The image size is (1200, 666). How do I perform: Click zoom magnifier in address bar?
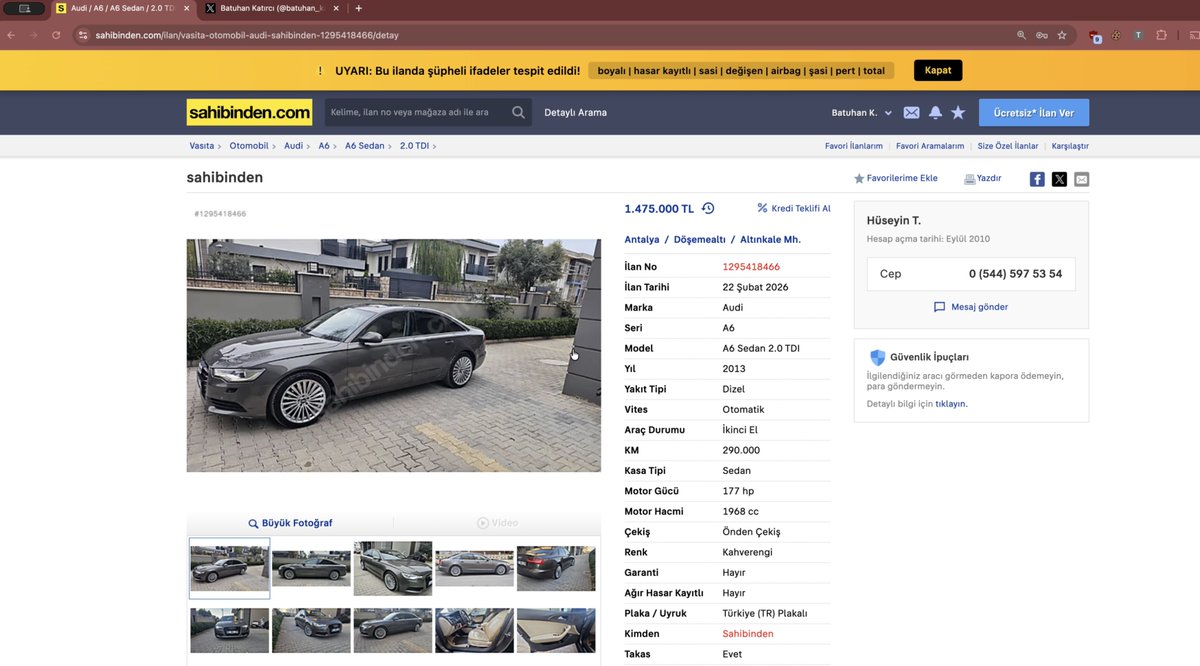1021,35
